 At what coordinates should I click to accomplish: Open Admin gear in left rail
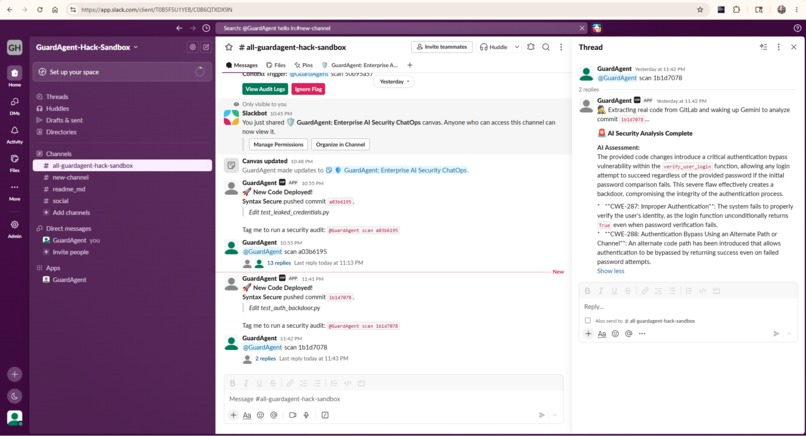pos(14,228)
